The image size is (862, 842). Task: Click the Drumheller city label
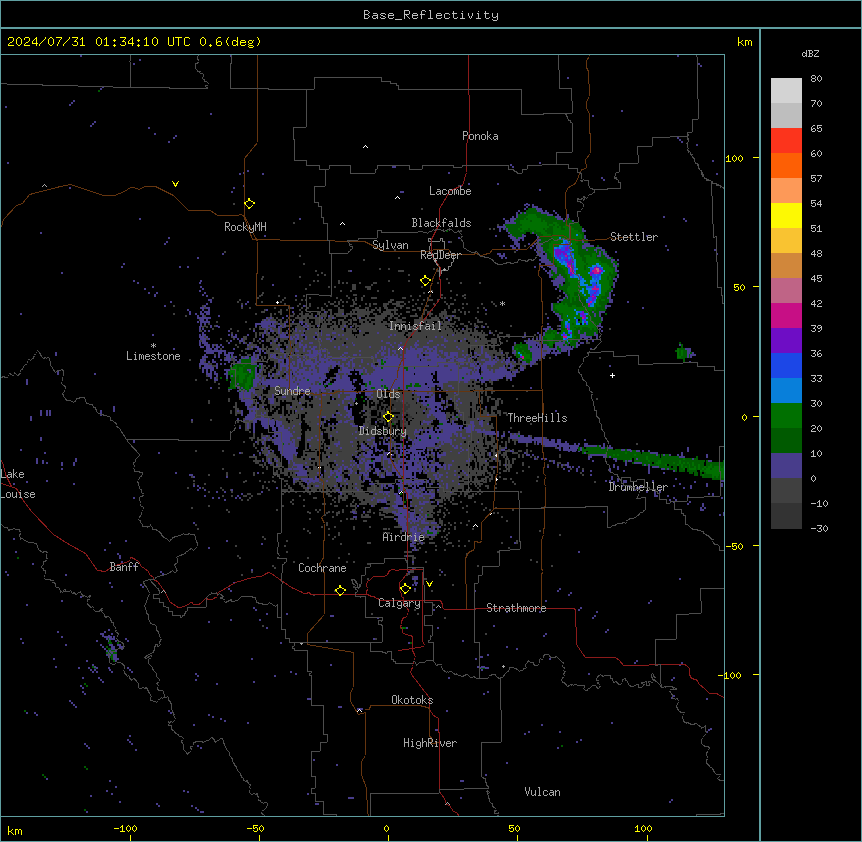click(638, 487)
